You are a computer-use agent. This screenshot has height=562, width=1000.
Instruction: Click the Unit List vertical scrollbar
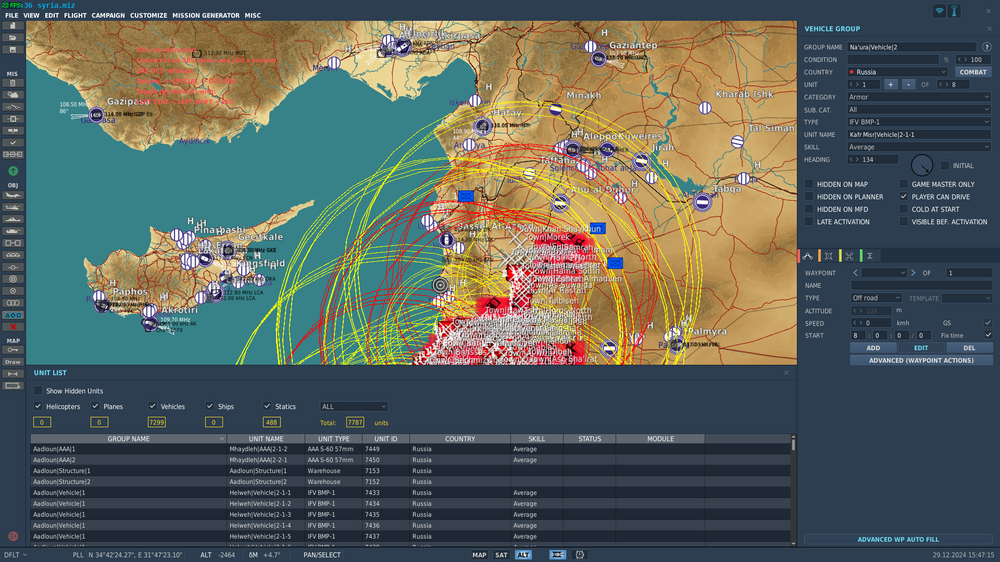(x=793, y=490)
